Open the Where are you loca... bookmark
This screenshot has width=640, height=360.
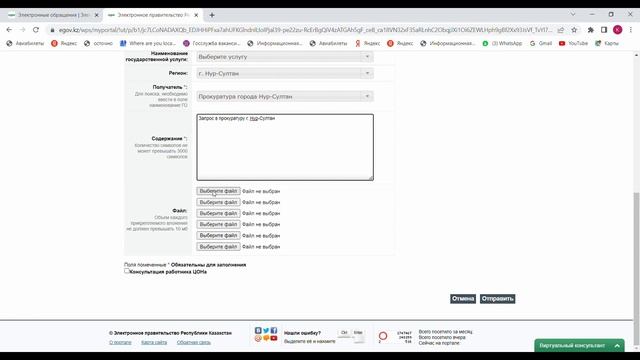tap(148, 43)
